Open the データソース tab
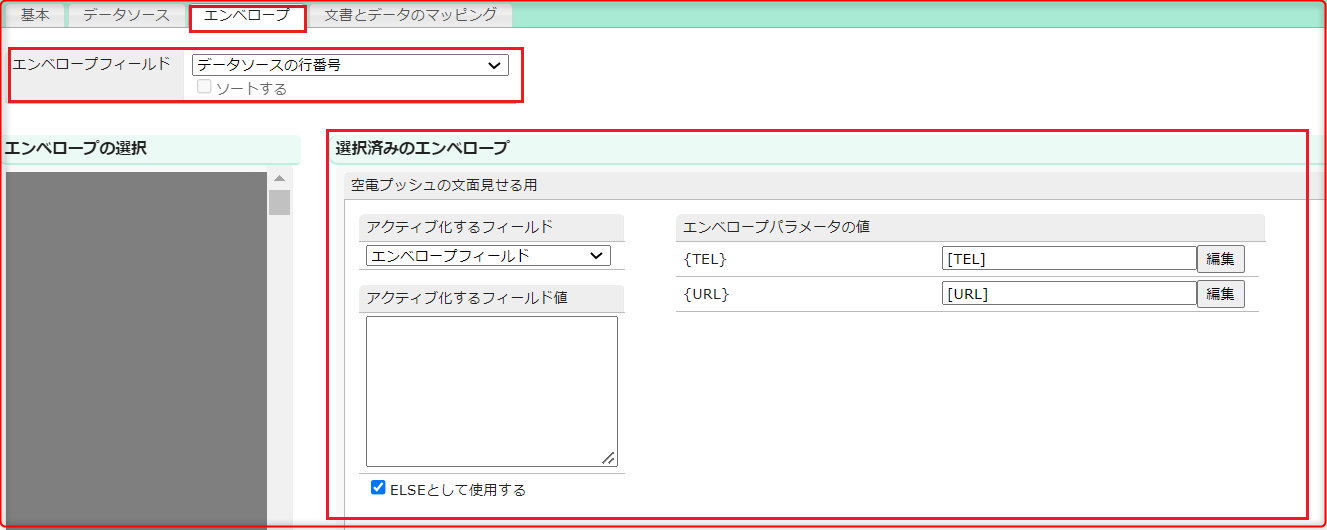The image size is (1327, 530). [x=126, y=15]
